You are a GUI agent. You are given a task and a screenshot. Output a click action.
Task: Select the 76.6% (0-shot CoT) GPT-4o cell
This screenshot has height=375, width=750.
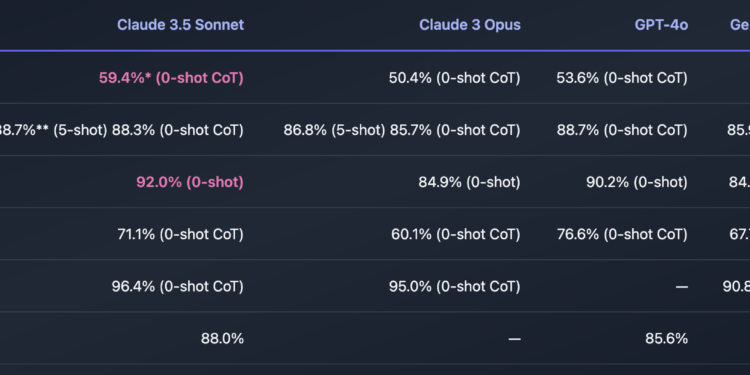pyautogui.click(x=622, y=234)
